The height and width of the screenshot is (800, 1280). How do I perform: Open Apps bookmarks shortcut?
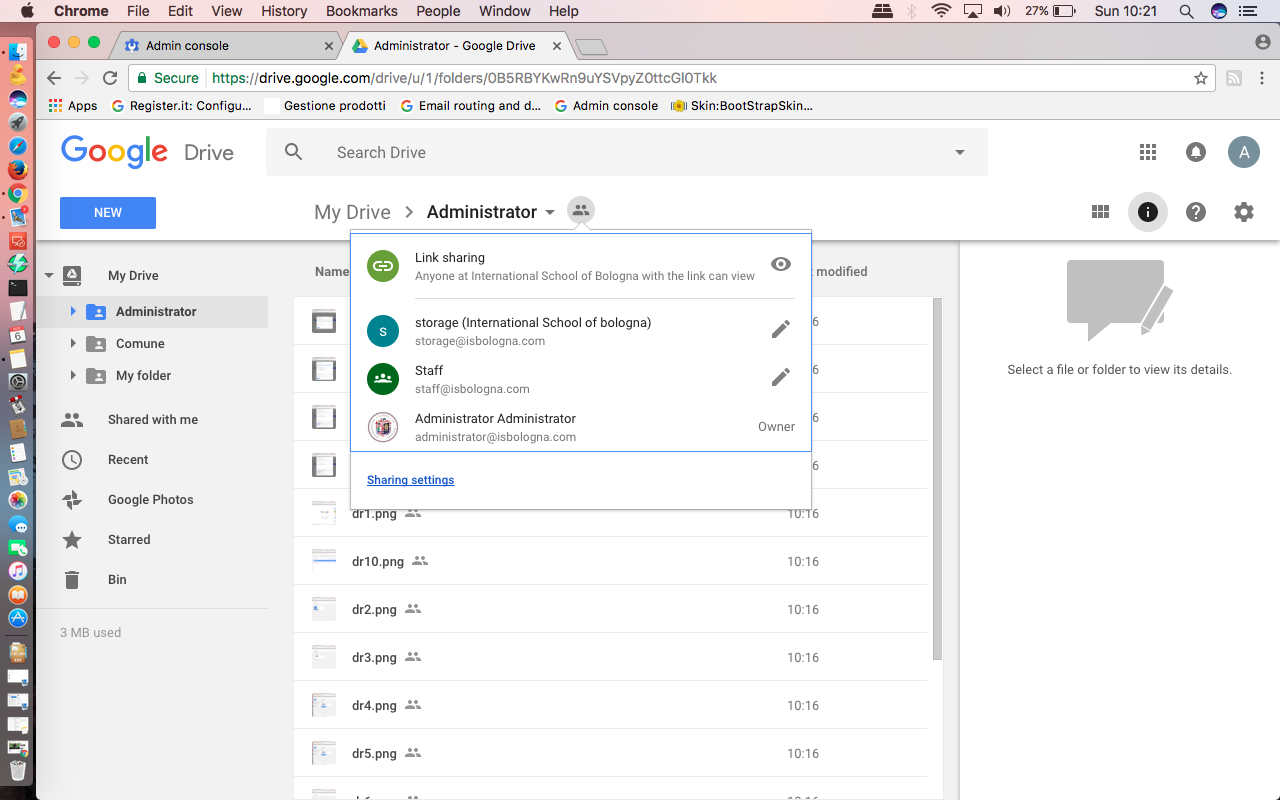[73, 106]
